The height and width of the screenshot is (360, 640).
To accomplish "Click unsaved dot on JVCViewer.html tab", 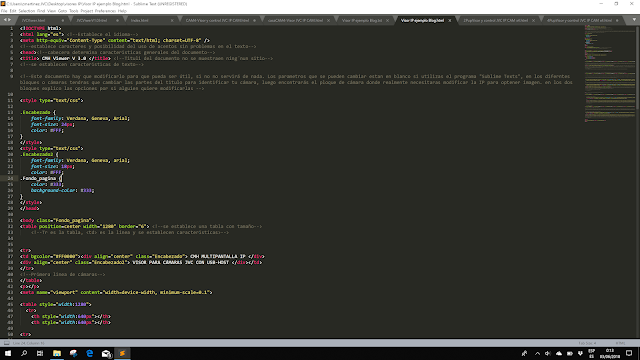I will click(62, 20).
